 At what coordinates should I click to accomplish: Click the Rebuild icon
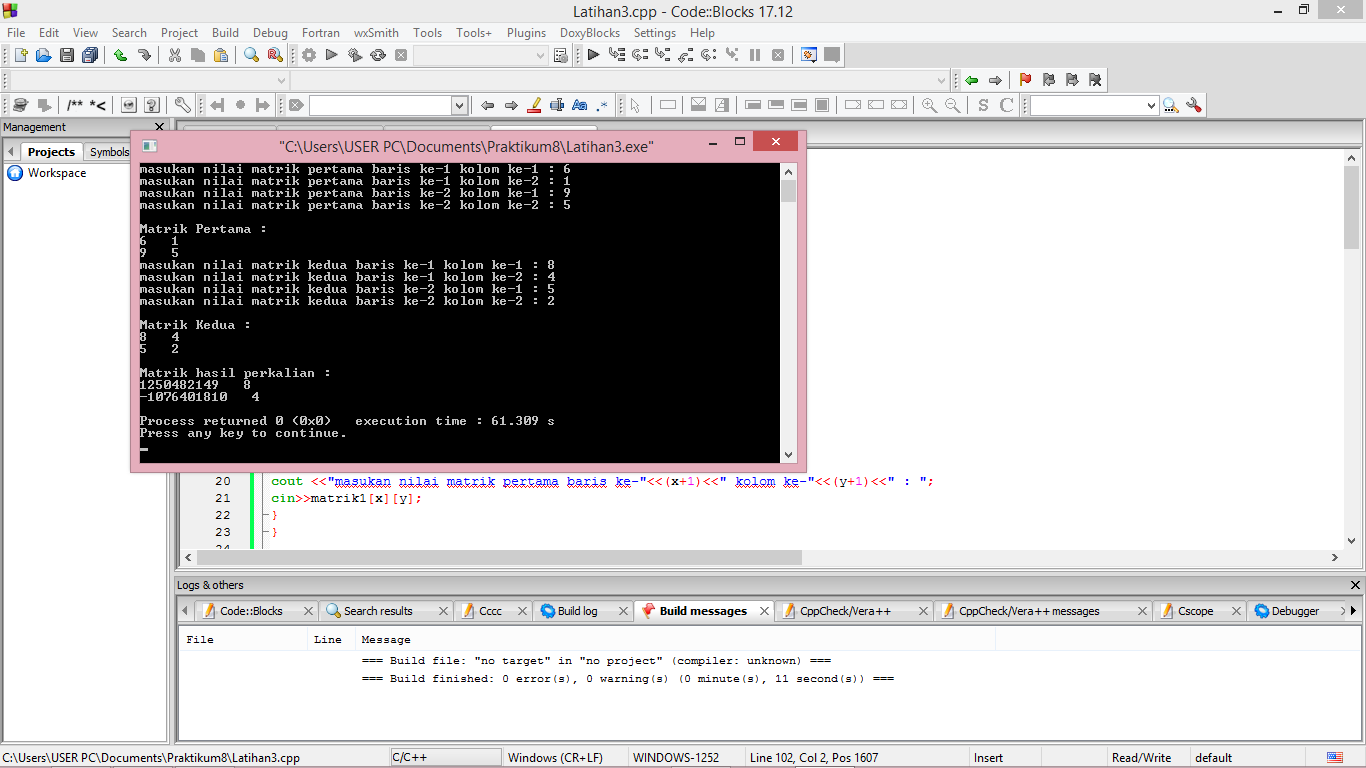378,55
